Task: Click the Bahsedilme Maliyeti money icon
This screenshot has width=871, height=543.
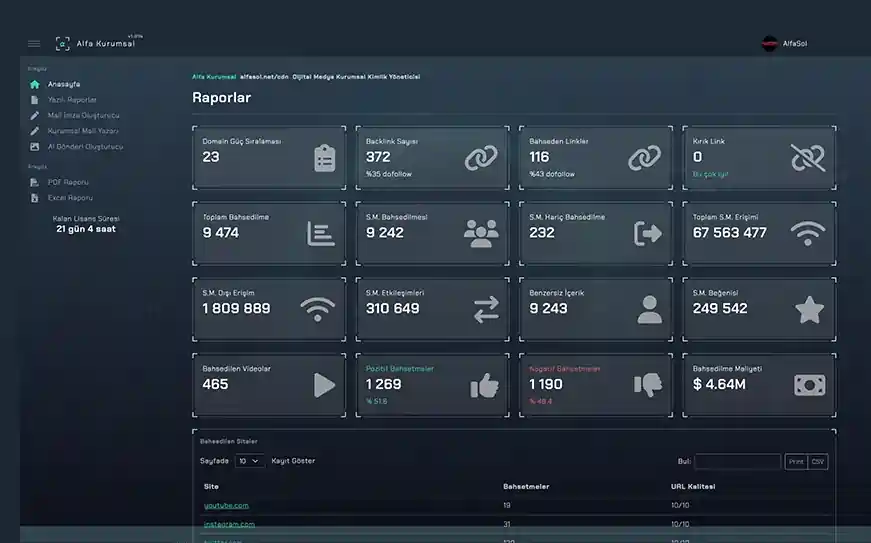Action: pyautogui.click(x=809, y=385)
